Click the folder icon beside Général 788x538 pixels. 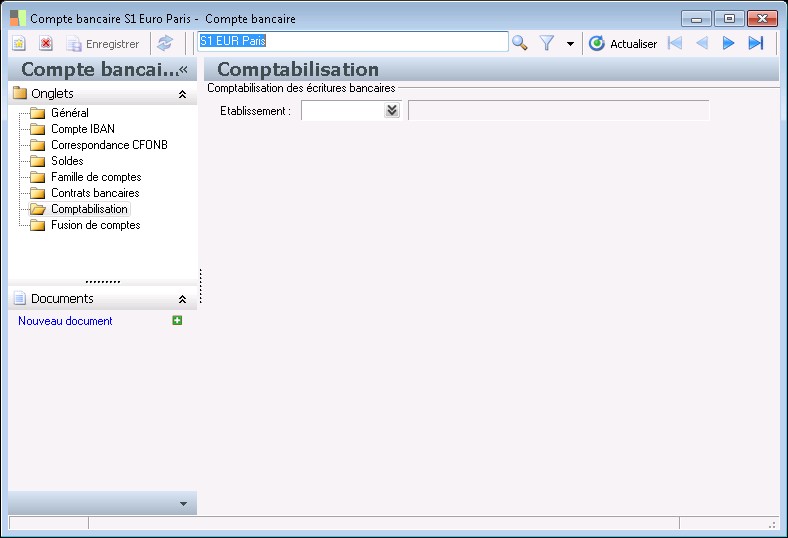click(37, 113)
